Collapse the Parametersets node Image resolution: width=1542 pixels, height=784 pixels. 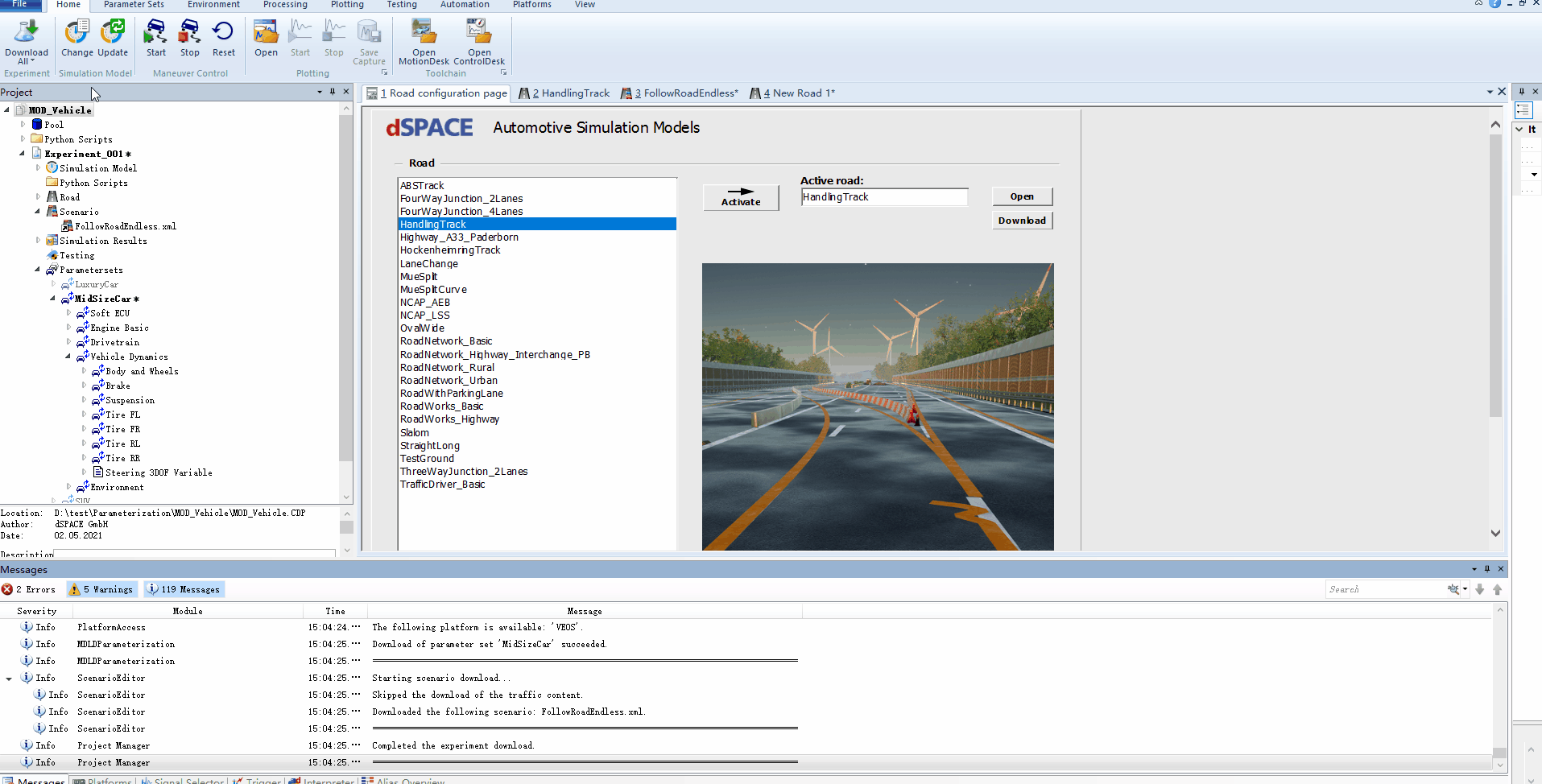tap(38, 270)
